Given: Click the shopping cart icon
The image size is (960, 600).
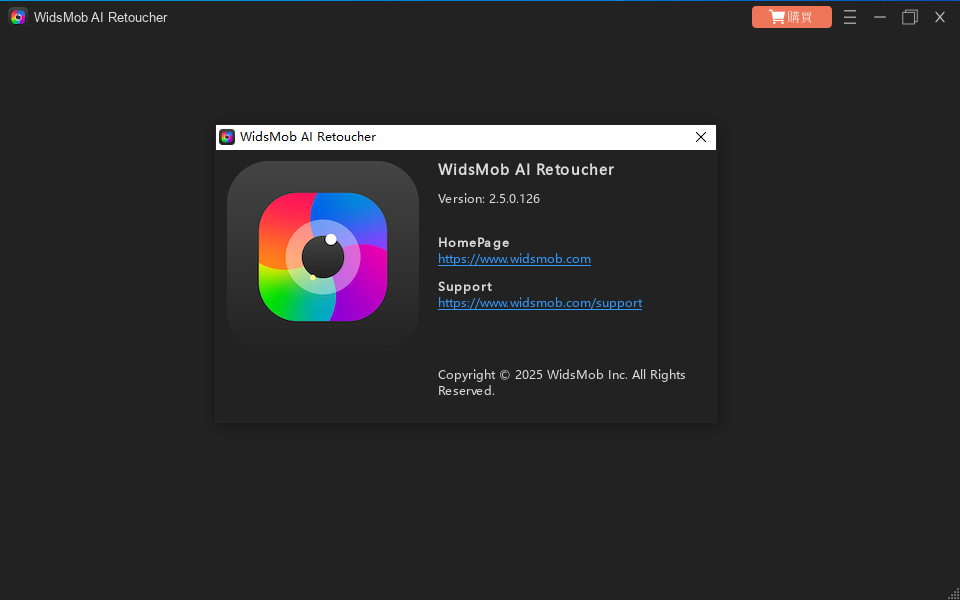Looking at the screenshot, I should point(776,17).
